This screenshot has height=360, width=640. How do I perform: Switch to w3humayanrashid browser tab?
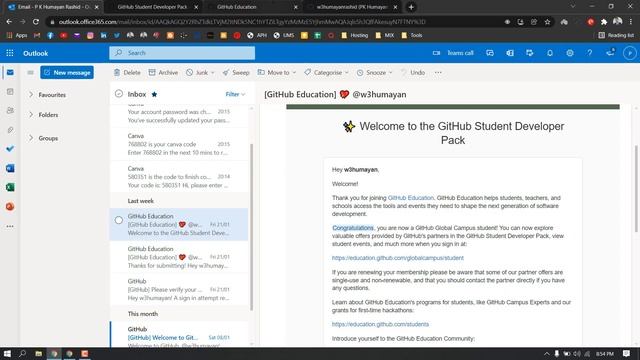pos(352,7)
